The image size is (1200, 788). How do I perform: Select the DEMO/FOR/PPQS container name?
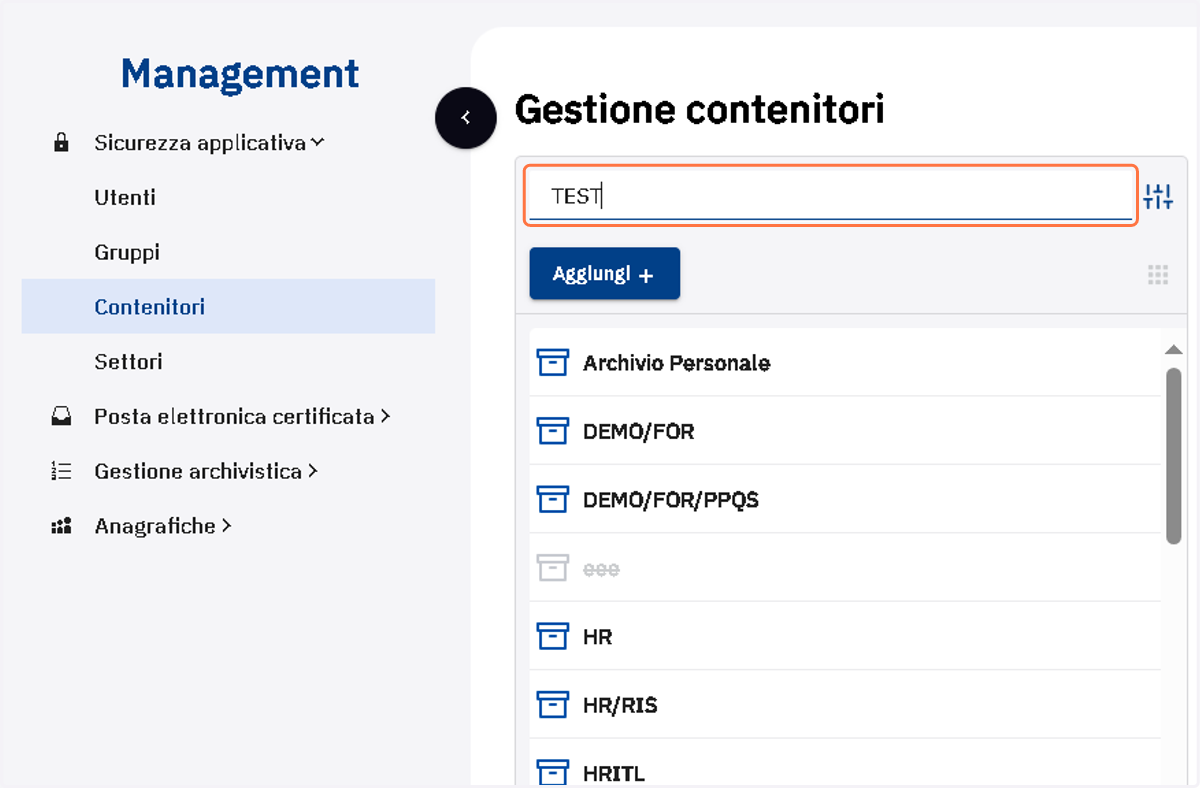(x=671, y=500)
